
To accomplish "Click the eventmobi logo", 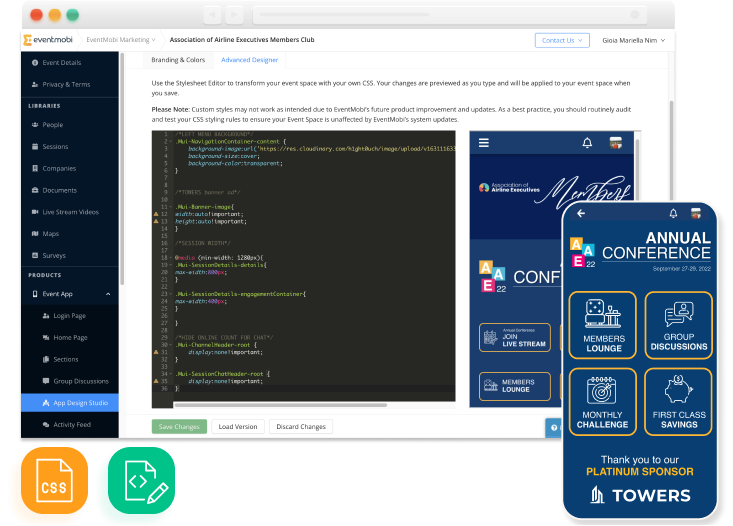I will (x=48, y=40).
